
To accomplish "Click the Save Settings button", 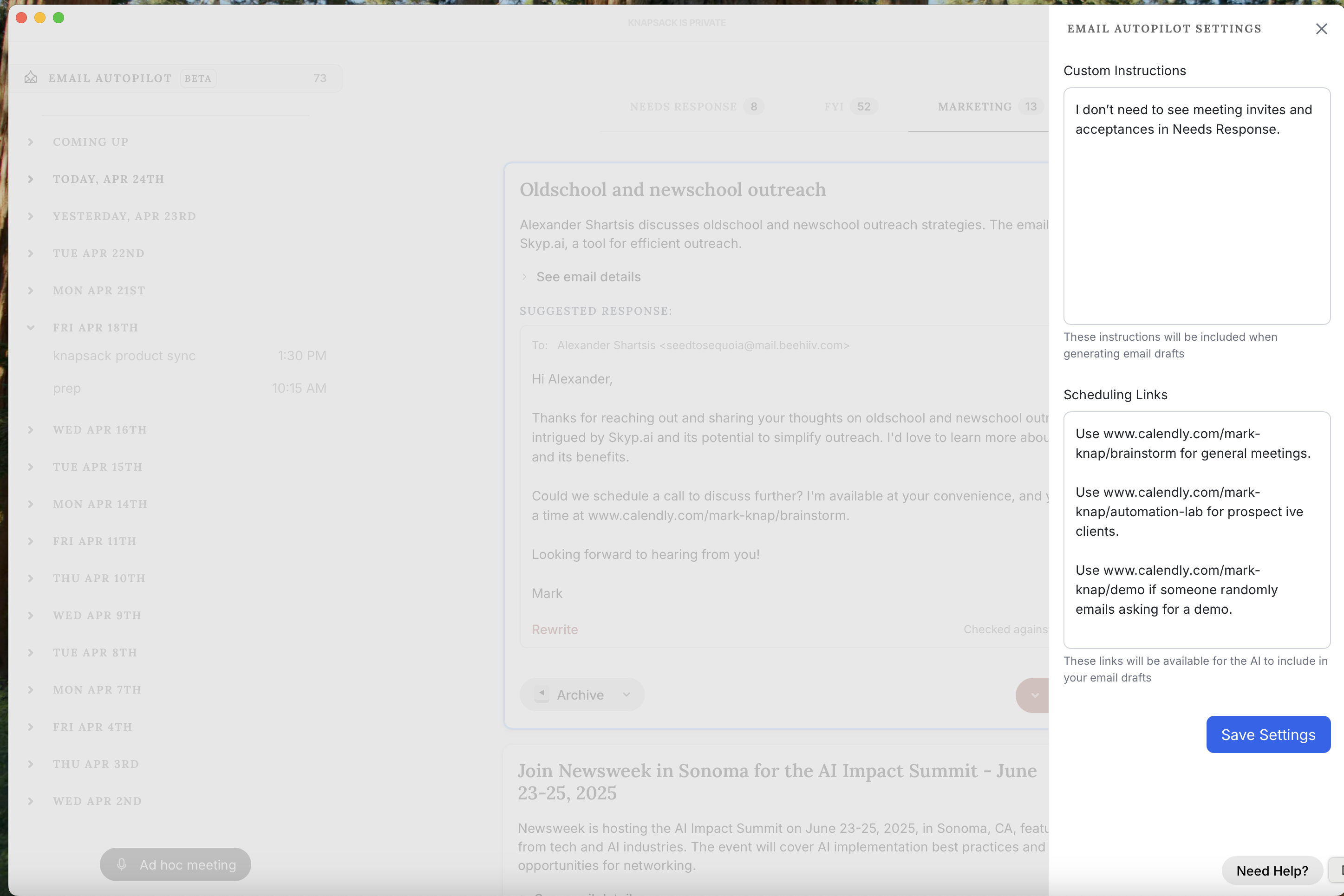I will [x=1268, y=734].
